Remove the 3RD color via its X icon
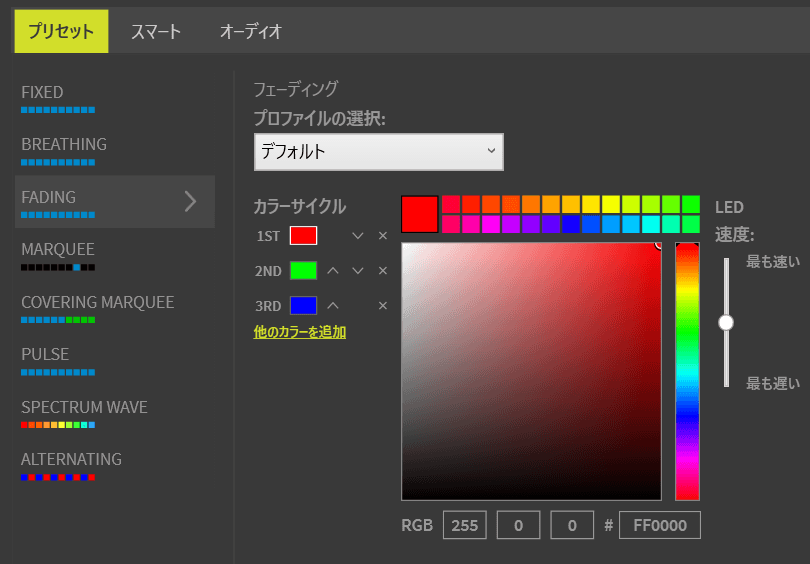Image resolution: width=810 pixels, height=564 pixels. click(x=383, y=306)
